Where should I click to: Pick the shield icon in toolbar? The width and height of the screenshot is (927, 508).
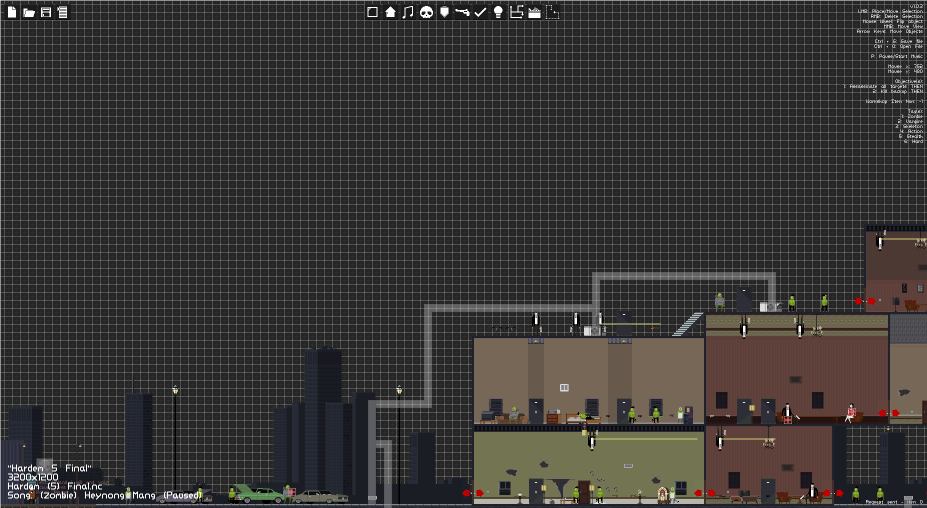click(445, 12)
